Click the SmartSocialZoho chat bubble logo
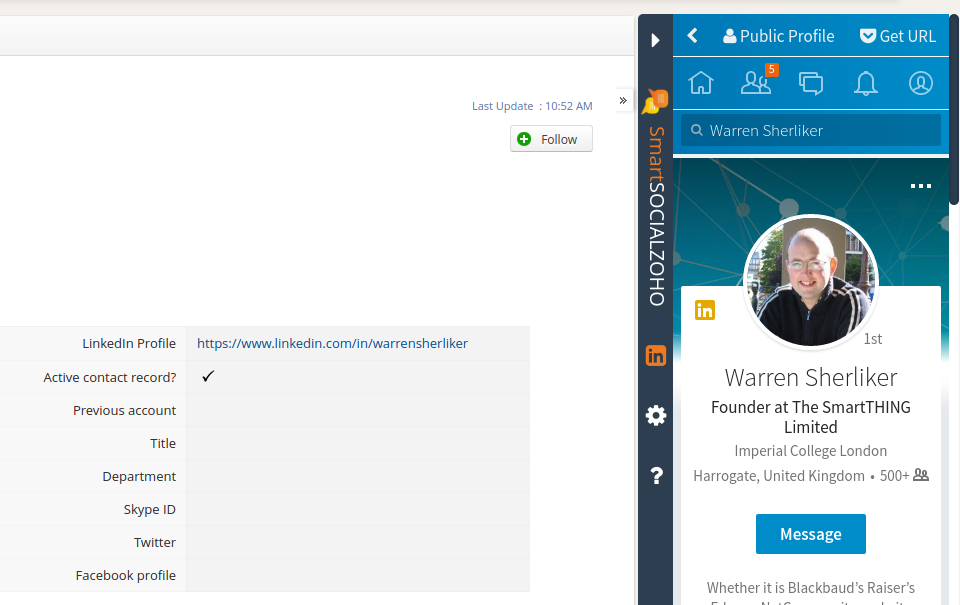Viewport: 960px width, 605px height. point(654,101)
